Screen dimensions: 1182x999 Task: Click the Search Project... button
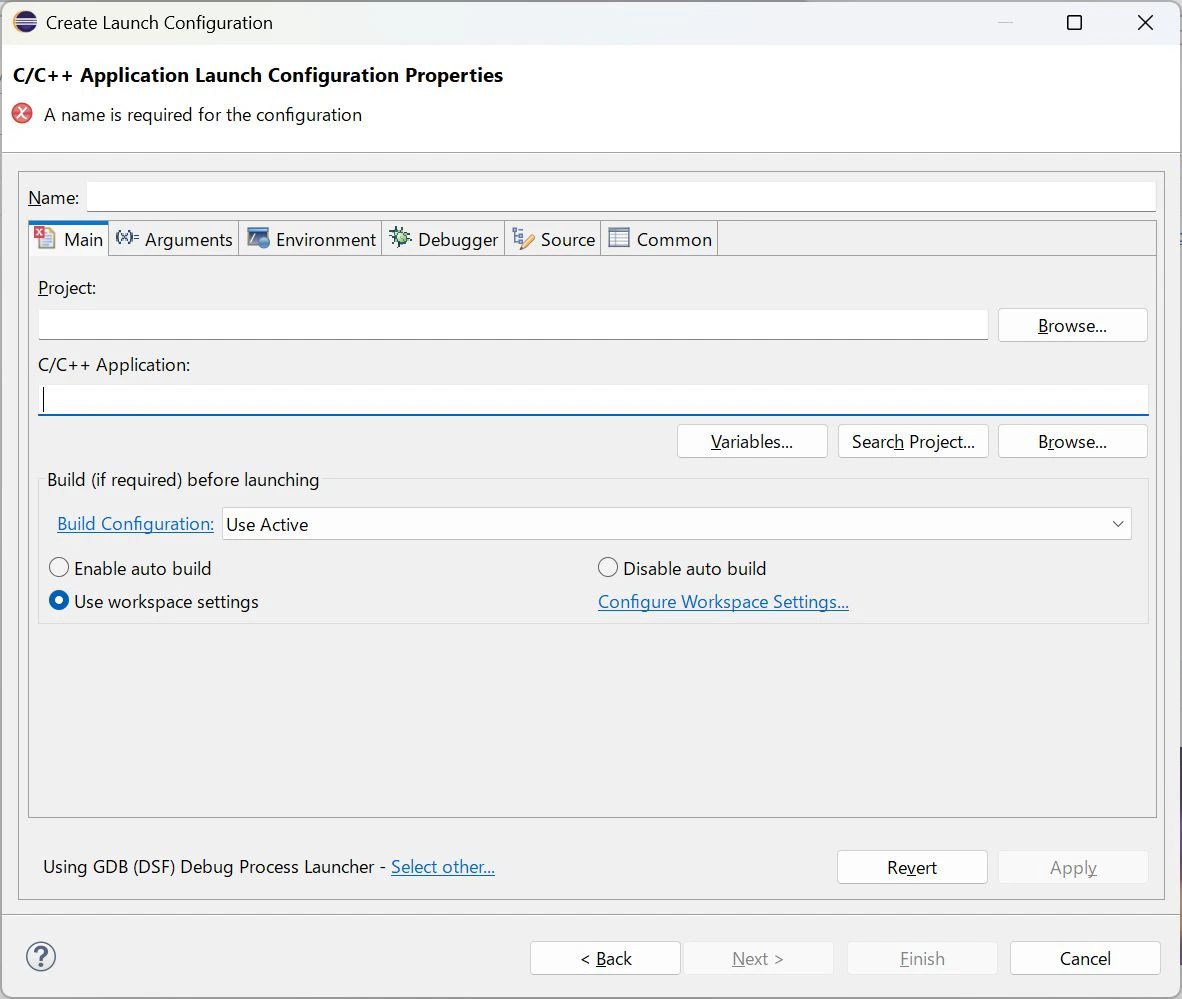[x=913, y=441]
